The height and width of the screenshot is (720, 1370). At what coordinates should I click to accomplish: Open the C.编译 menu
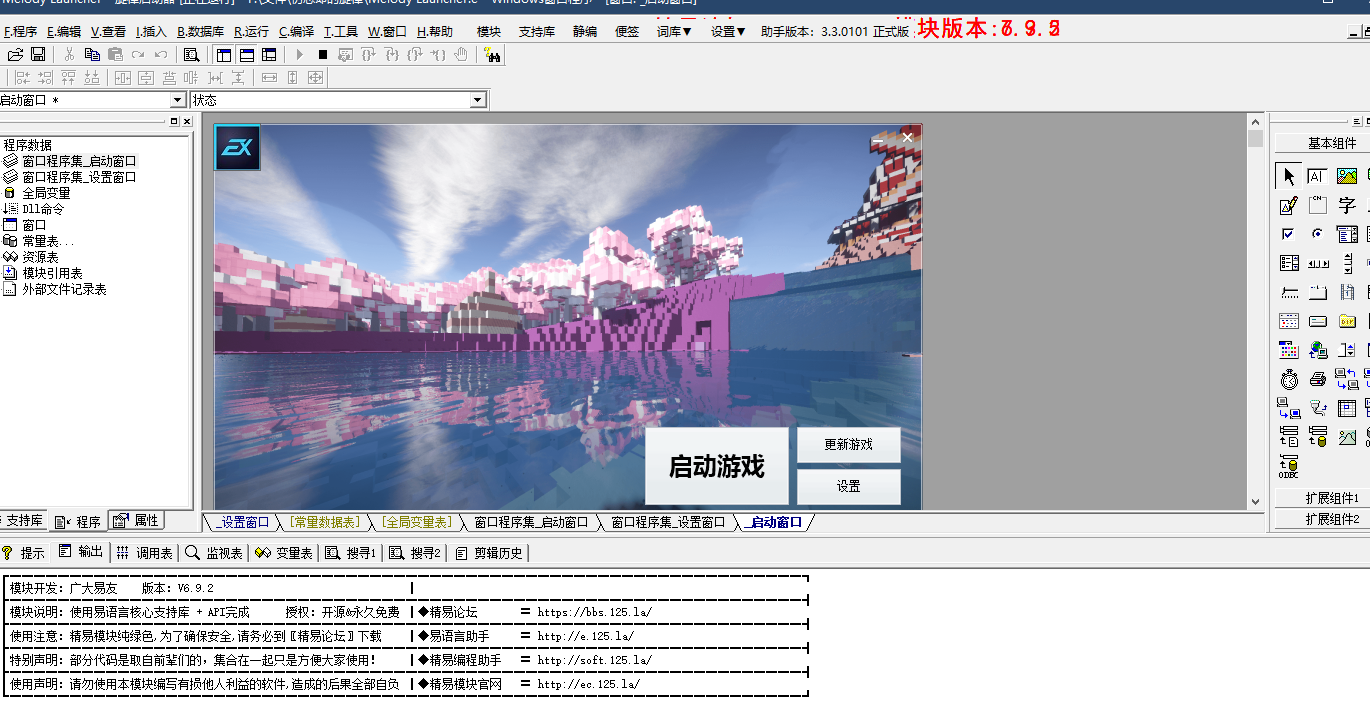click(x=296, y=31)
